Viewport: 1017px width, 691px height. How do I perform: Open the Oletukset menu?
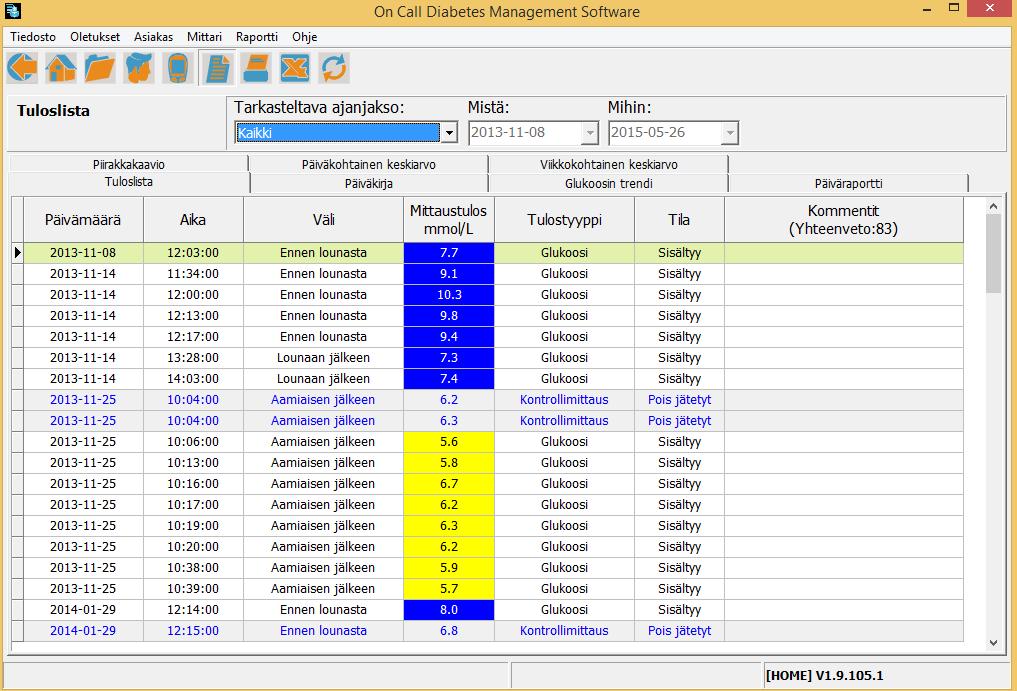pyautogui.click(x=95, y=37)
